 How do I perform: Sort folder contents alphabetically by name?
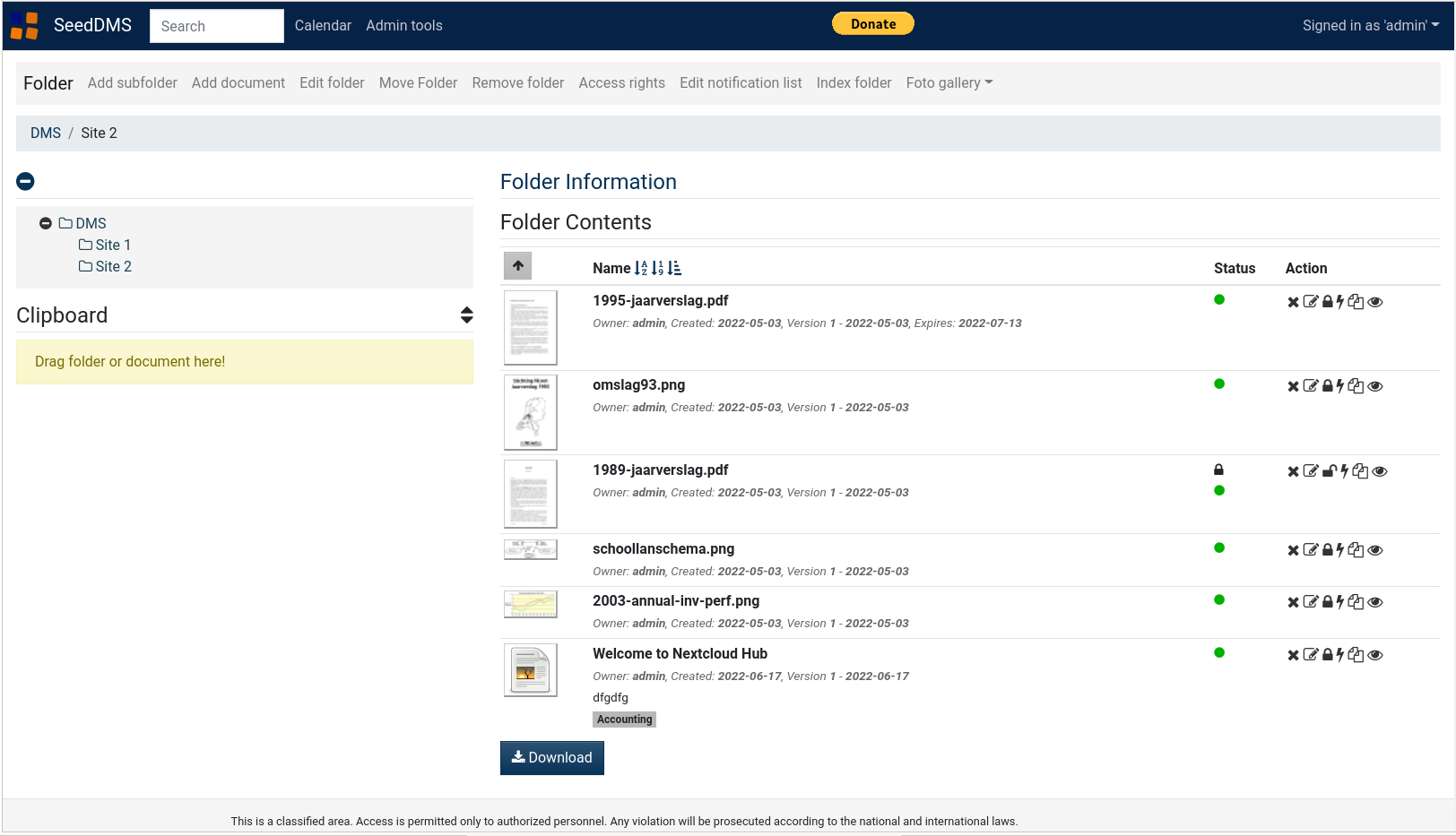640,268
